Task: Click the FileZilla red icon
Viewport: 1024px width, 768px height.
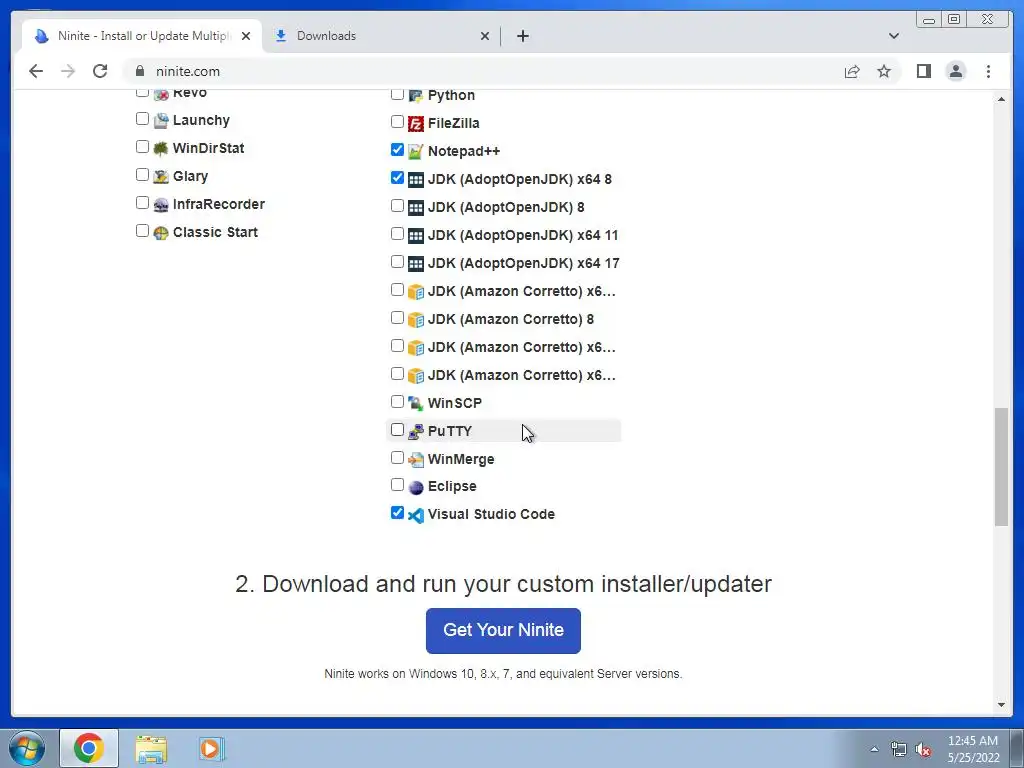Action: point(416,123)
